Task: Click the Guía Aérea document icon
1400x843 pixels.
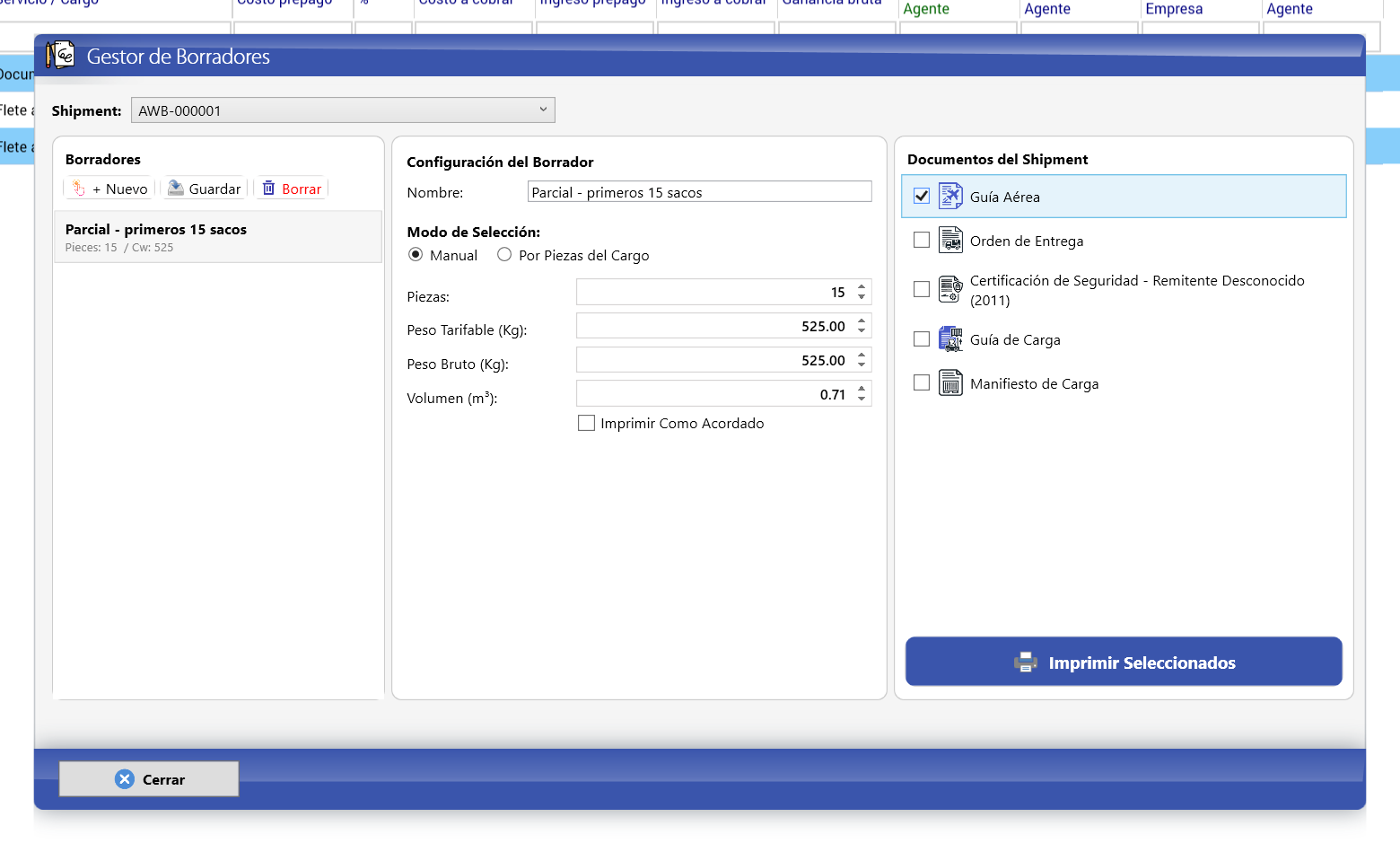Action: click(950, 196)
